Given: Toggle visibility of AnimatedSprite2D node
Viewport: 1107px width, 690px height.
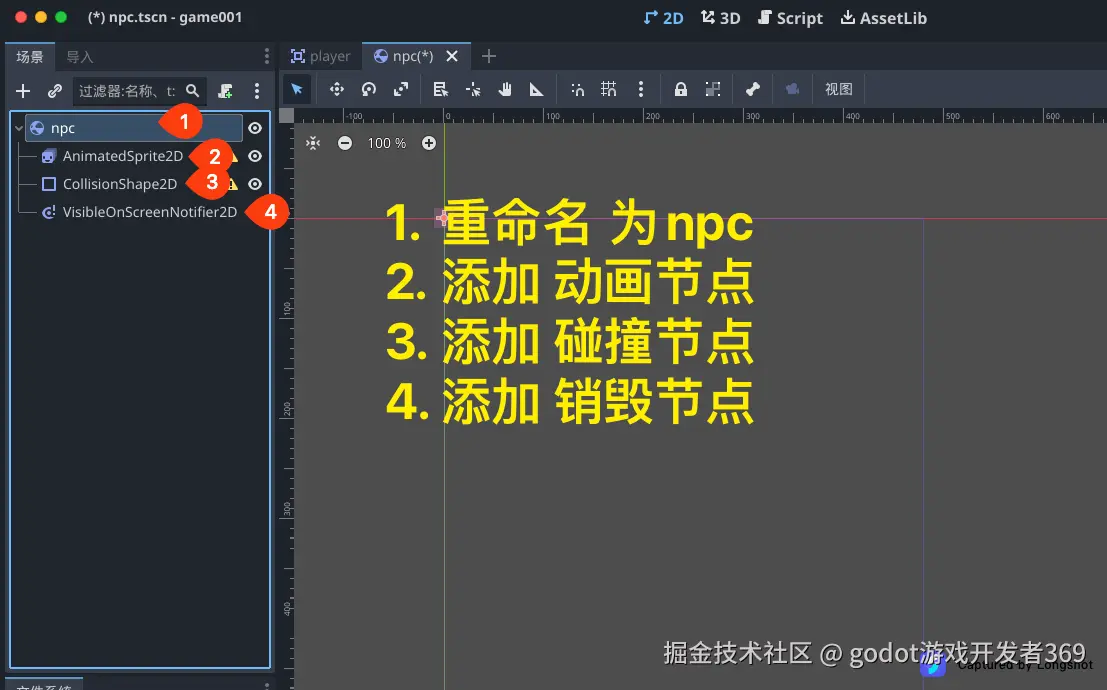Looking at the screenshot, I should (255, 156).
